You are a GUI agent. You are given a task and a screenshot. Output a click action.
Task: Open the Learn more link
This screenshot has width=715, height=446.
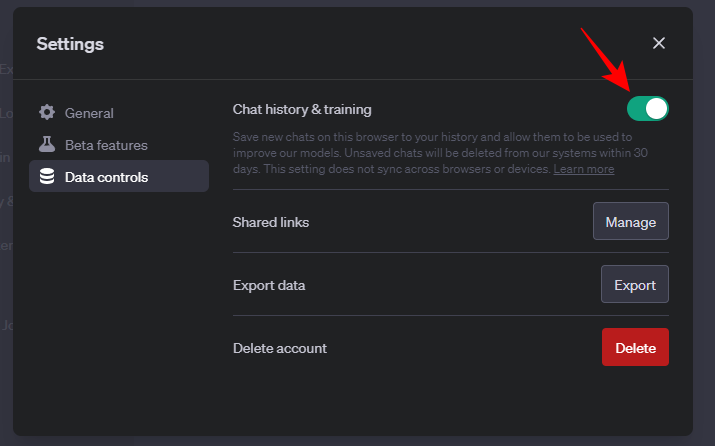point(584,169)
